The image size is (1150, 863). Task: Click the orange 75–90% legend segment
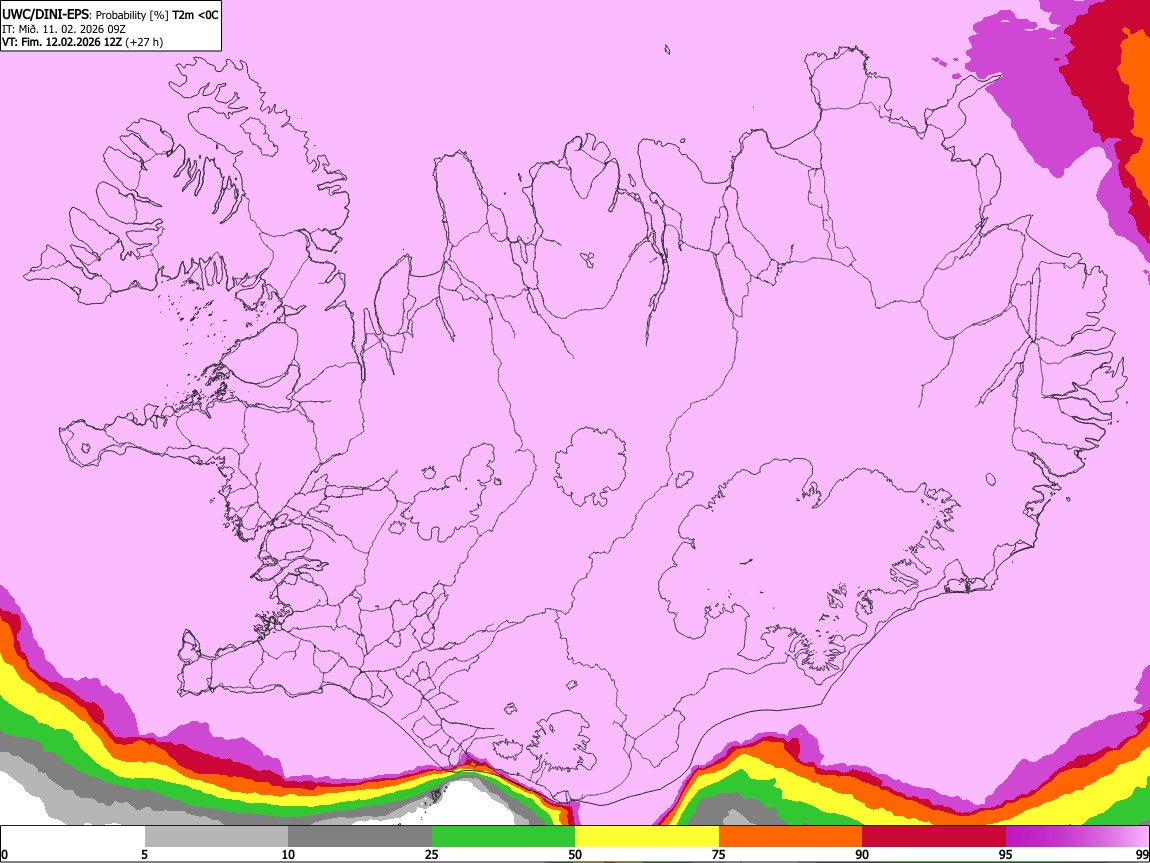click(791, 836)
